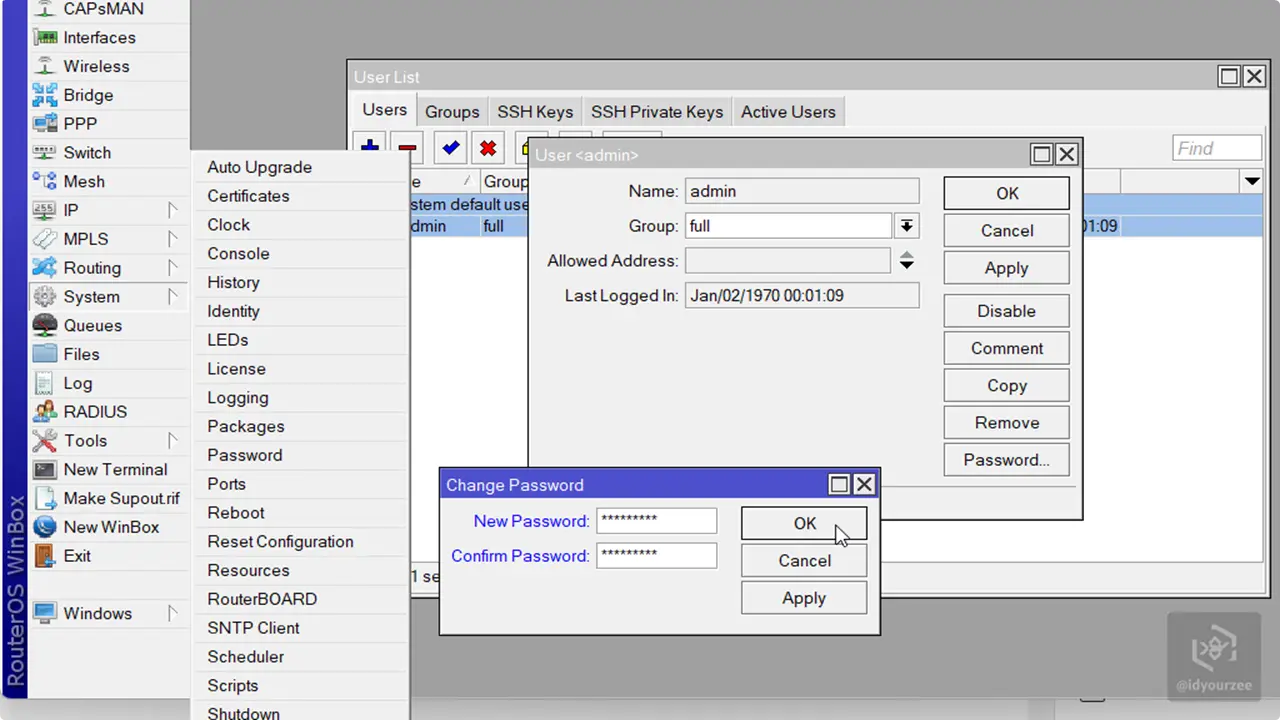Expand the IP submenu arrow

tap(172, 210)
